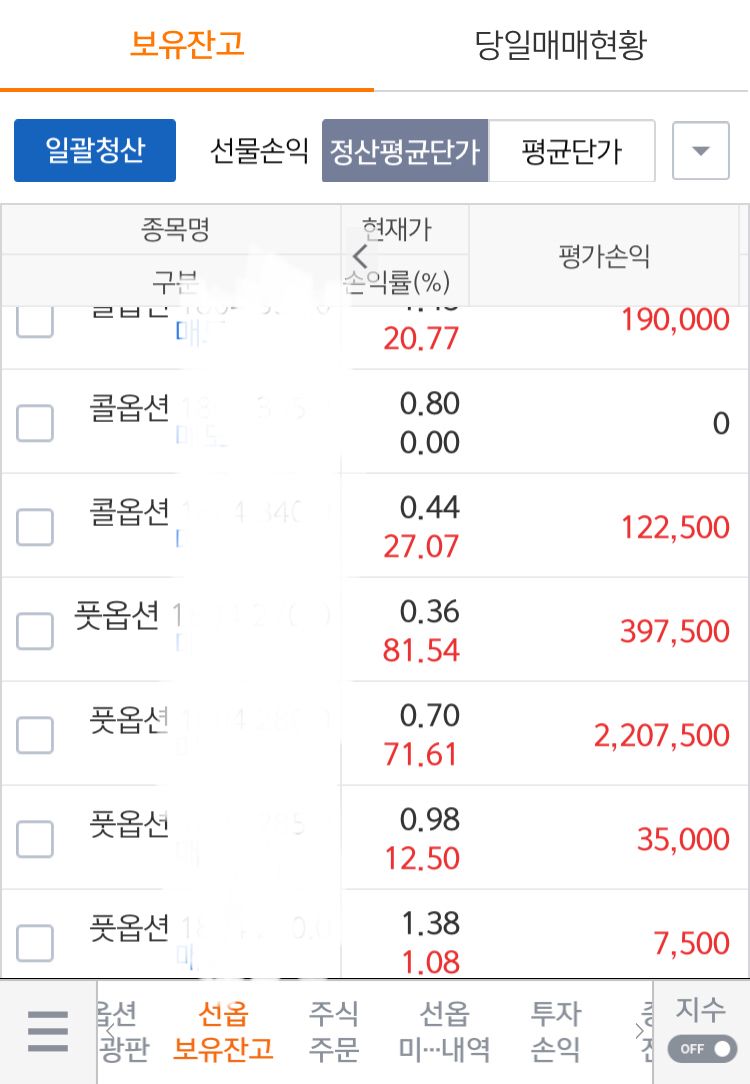Choose the 평균단가 option
The width and height of the screenshot is (750, 1084).
[572, 151]
